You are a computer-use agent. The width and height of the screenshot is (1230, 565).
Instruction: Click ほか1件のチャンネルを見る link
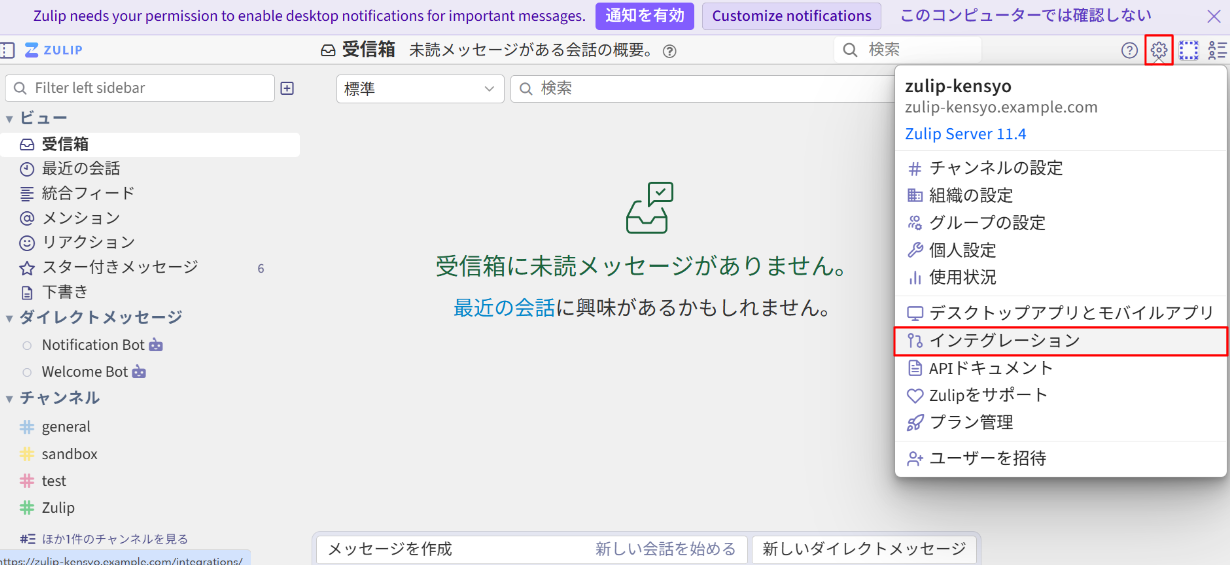114,539
